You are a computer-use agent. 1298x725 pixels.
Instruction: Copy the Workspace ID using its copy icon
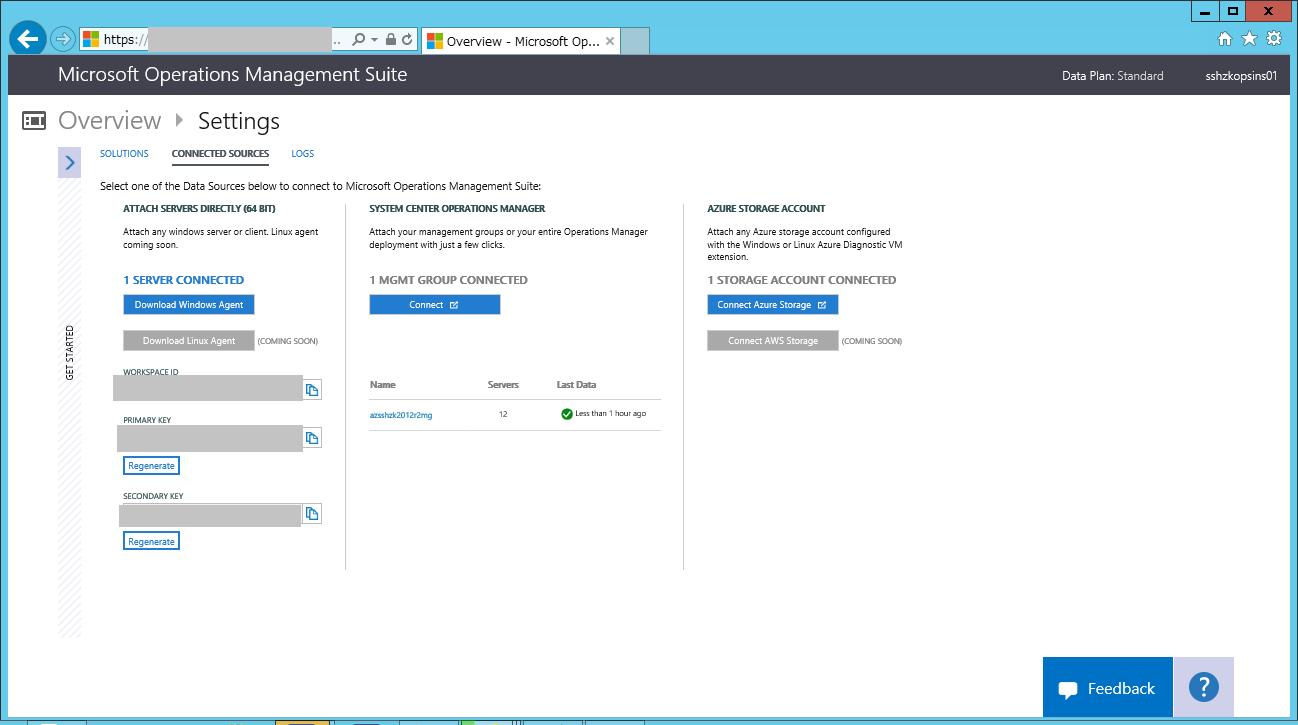pos(312,389)
